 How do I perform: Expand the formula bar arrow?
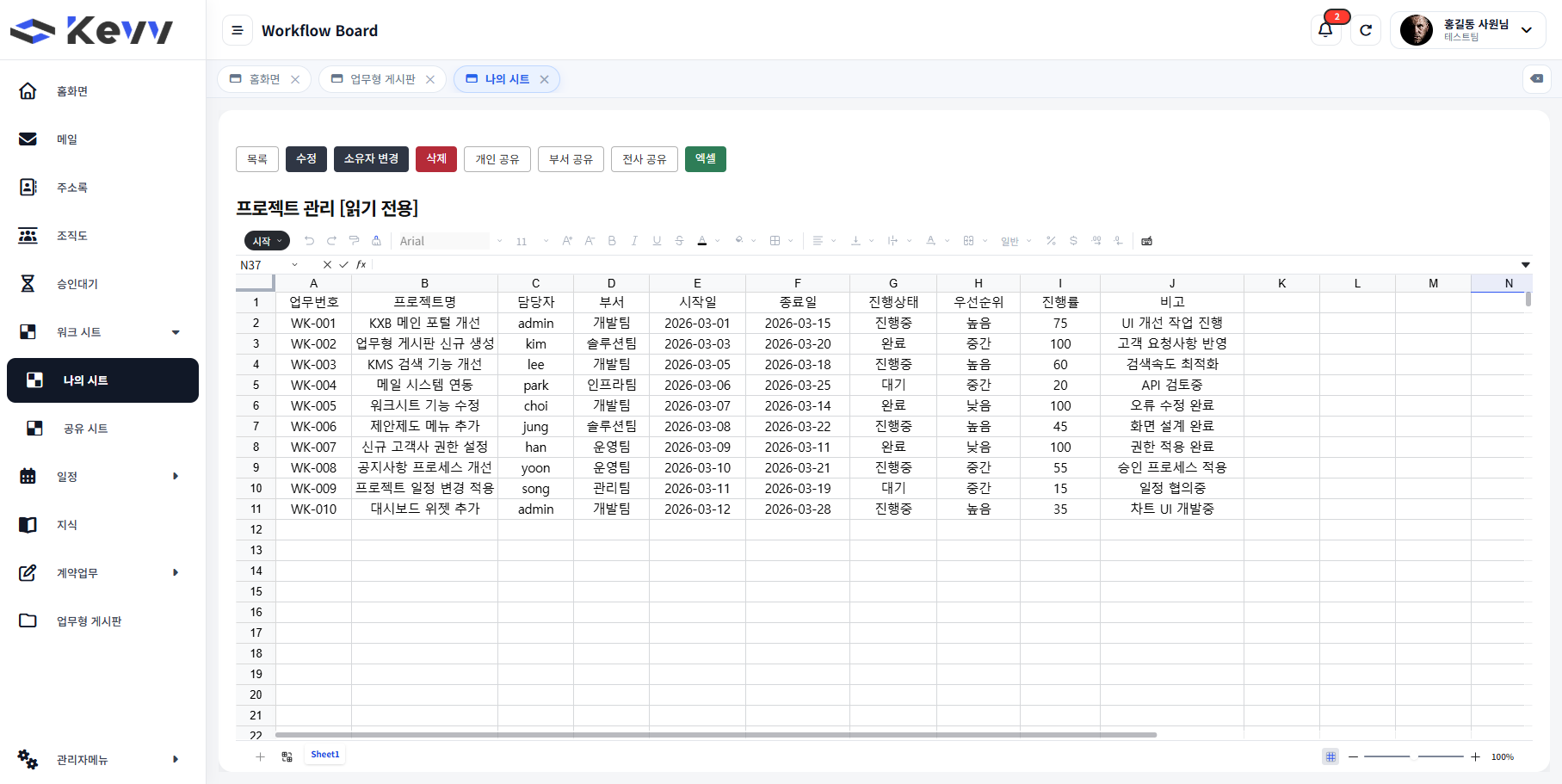[x=1525, y=265]
